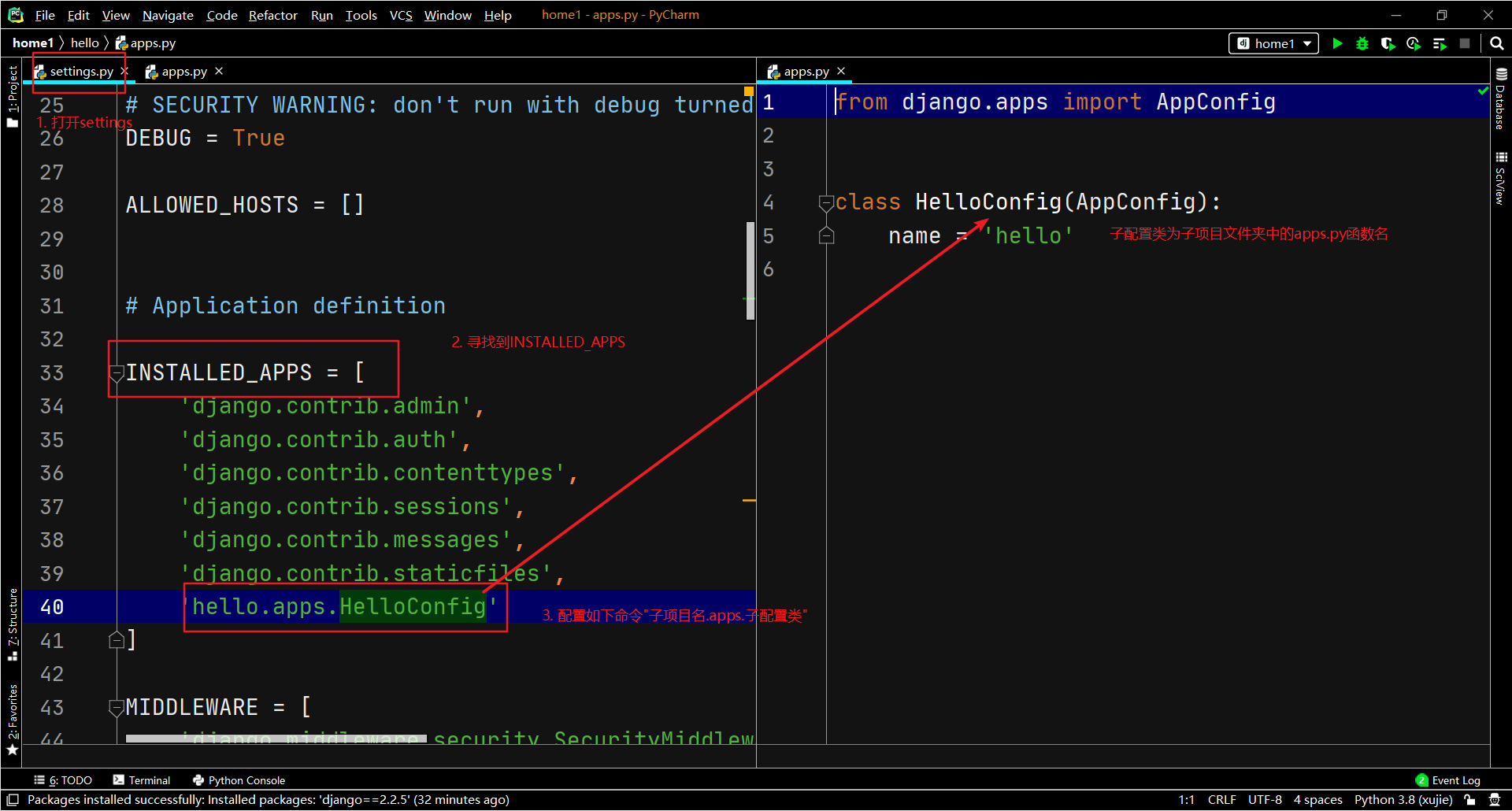Click the grey stop button

point(1465,43)
